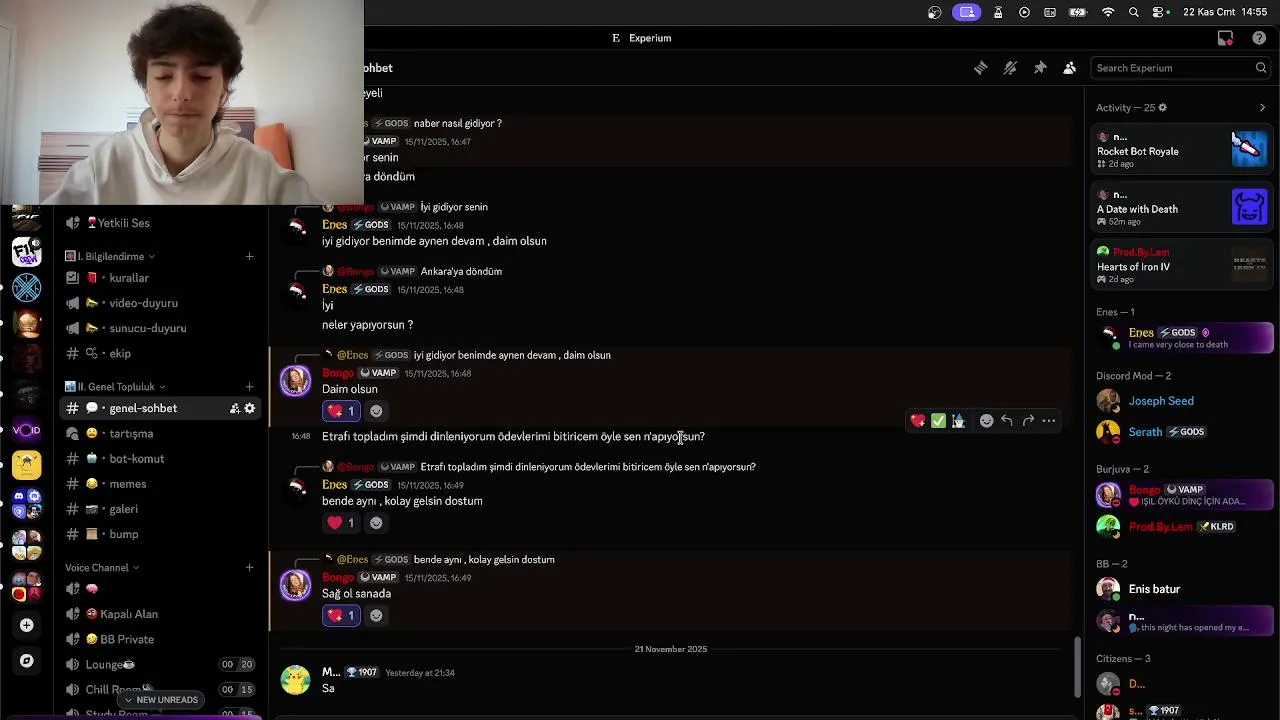Expand the Activity panel chevron
This screenshot has width=1280, height=720.
pyautogui.click(x=1262, y=108)
